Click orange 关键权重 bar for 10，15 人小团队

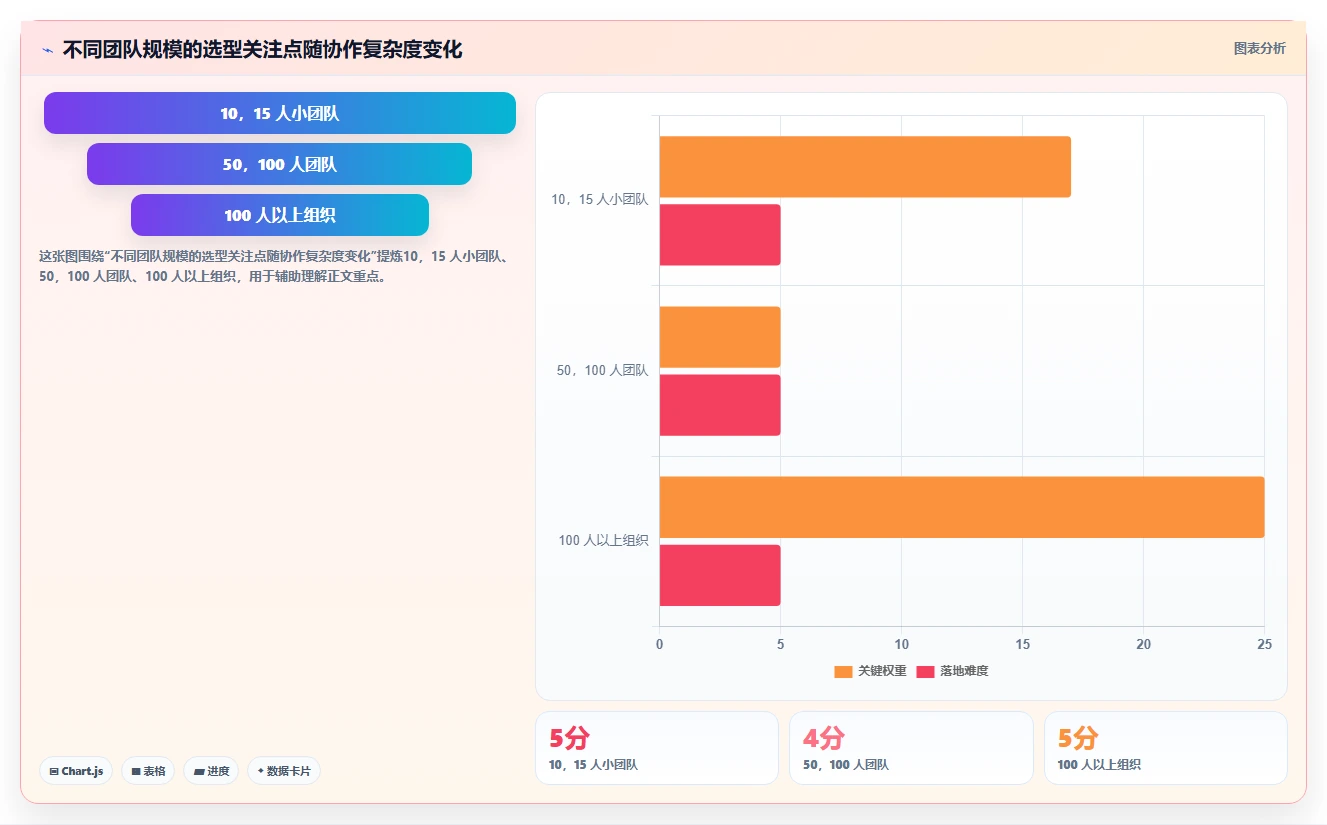(865, 167)
